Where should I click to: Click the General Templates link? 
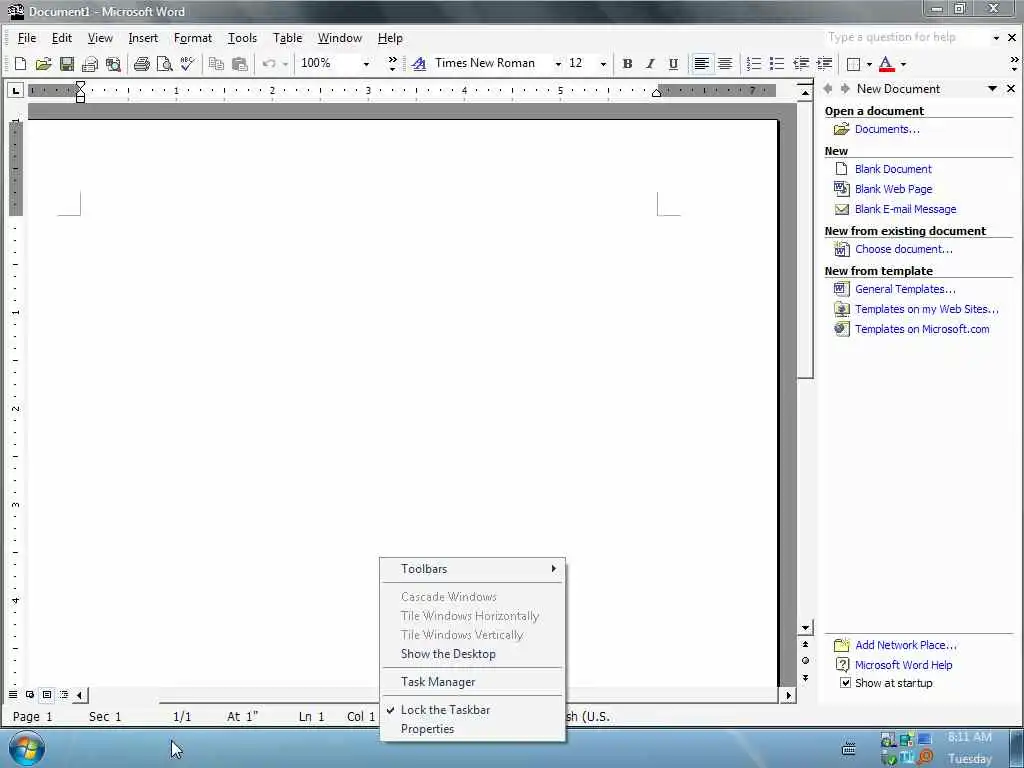(904, 289)
